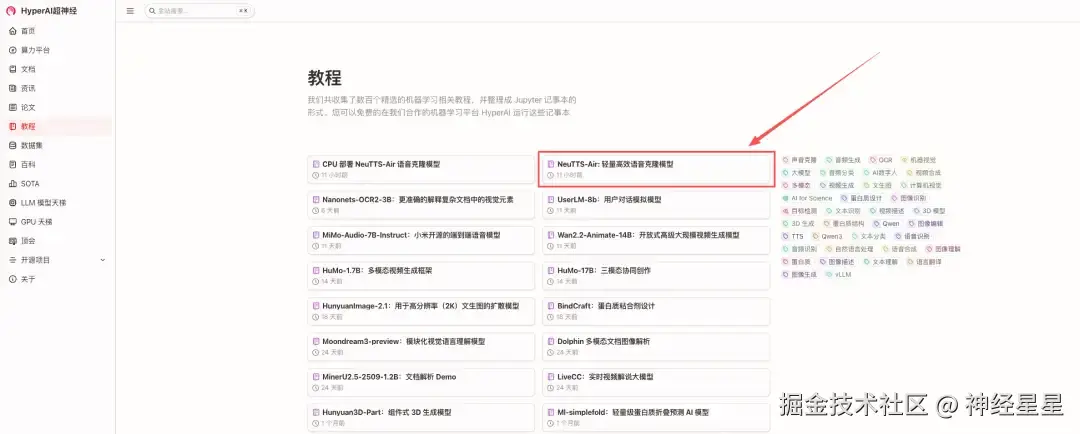Filter by the 目标检测 tag
This screenshot has height=434, width=1080.
(x=800, y=211)
